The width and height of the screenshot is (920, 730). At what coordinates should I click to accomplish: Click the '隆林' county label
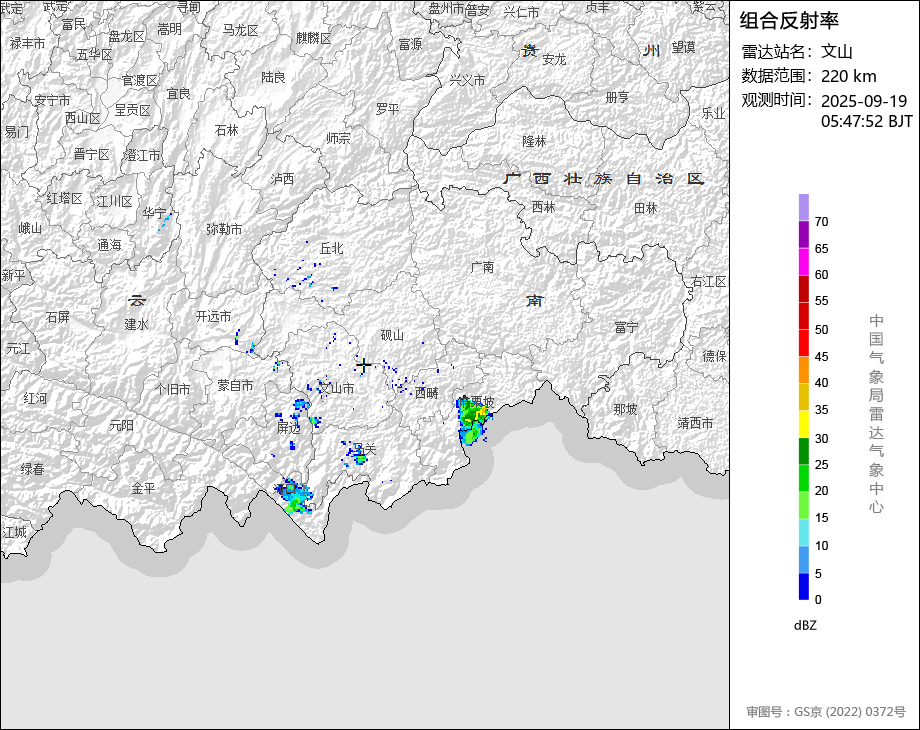(x=534, y=141)
